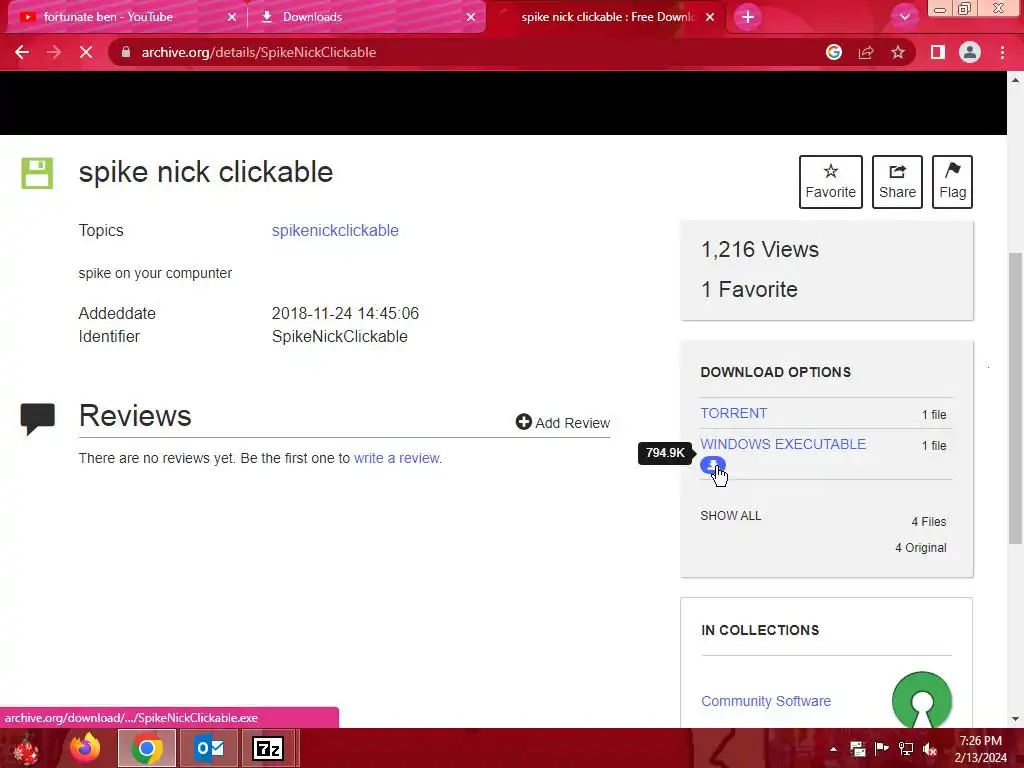Open the 4 Files listing
The image size is (1024, 768).
tap(929, 522)
